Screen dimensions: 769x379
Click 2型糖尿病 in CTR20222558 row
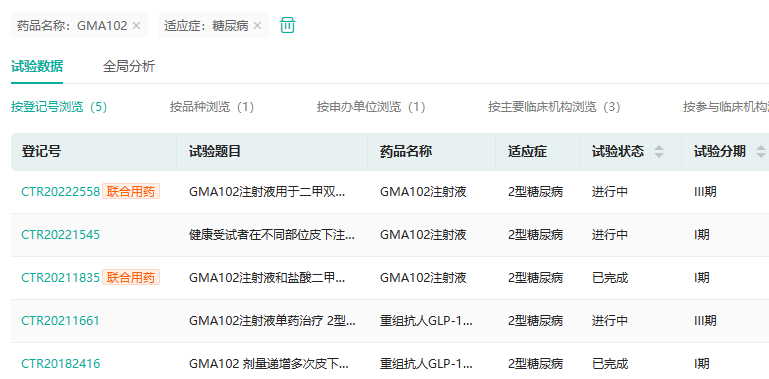pos(535,192)
